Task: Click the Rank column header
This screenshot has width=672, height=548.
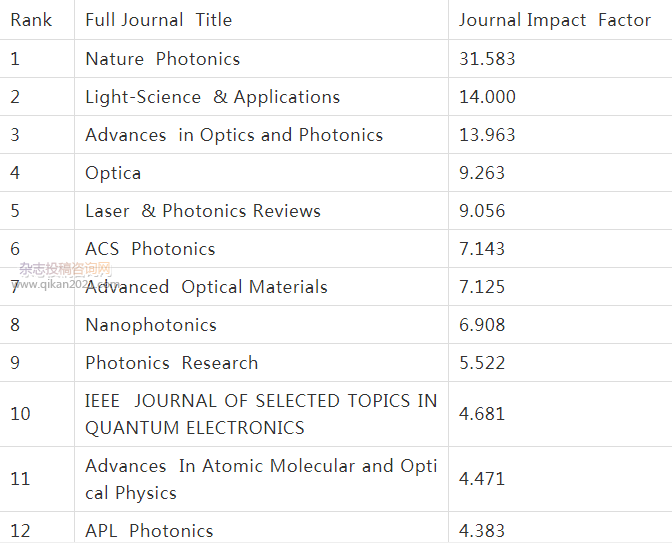Action: click(31, 20)
